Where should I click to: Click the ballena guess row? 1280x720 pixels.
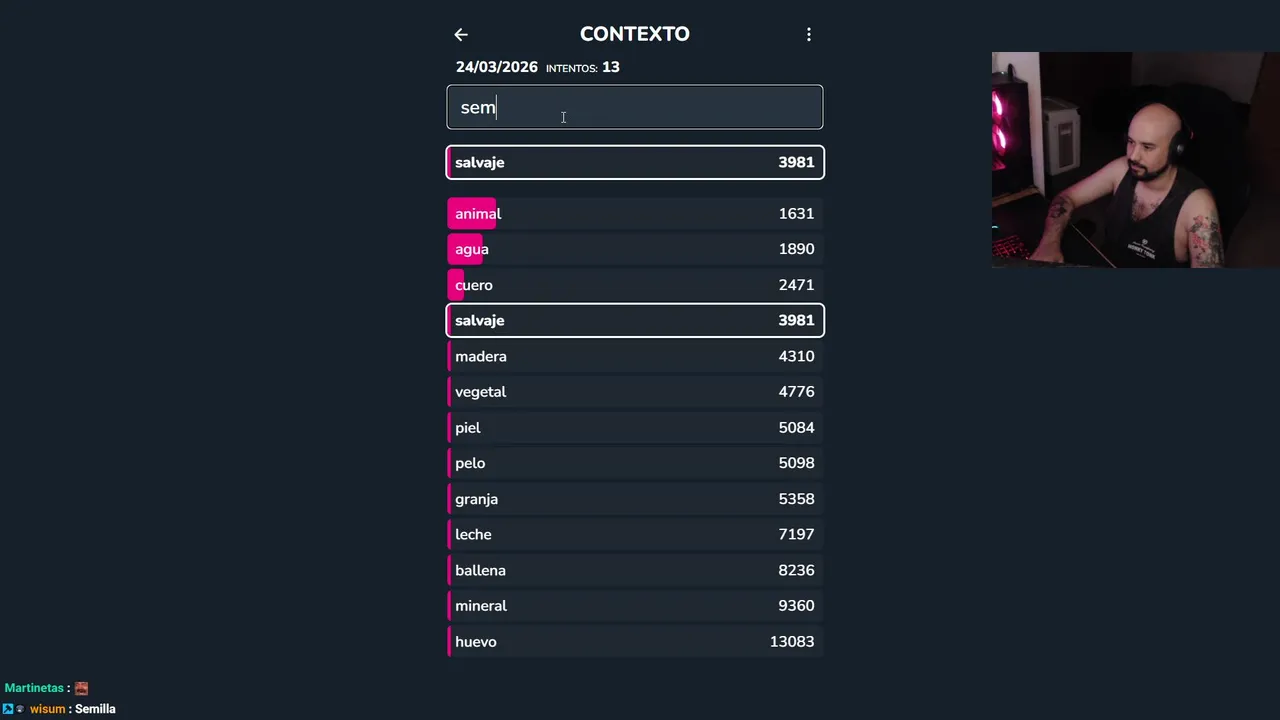point(635,570)
